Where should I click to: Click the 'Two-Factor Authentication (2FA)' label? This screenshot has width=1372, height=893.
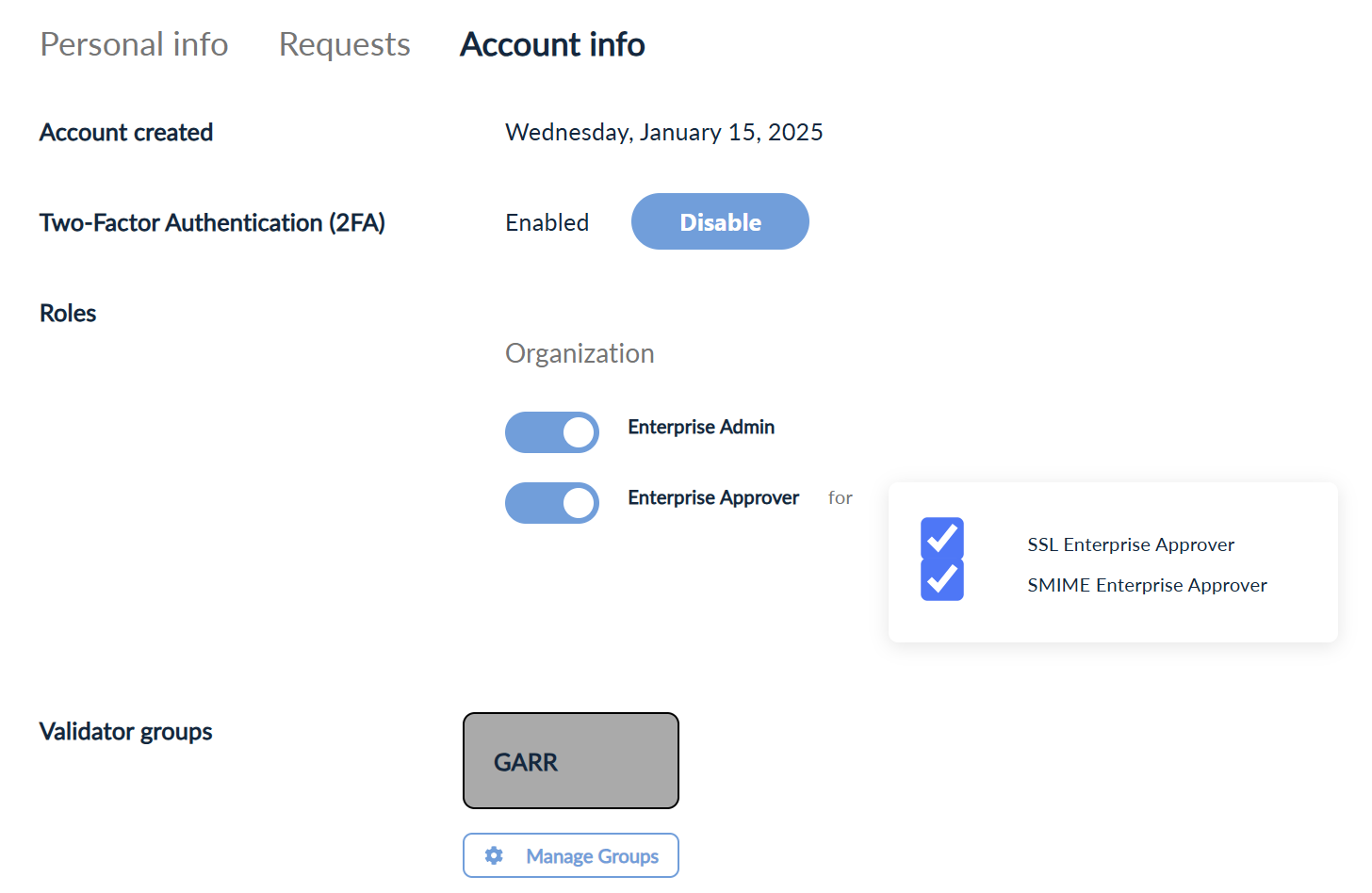[212, 222]
